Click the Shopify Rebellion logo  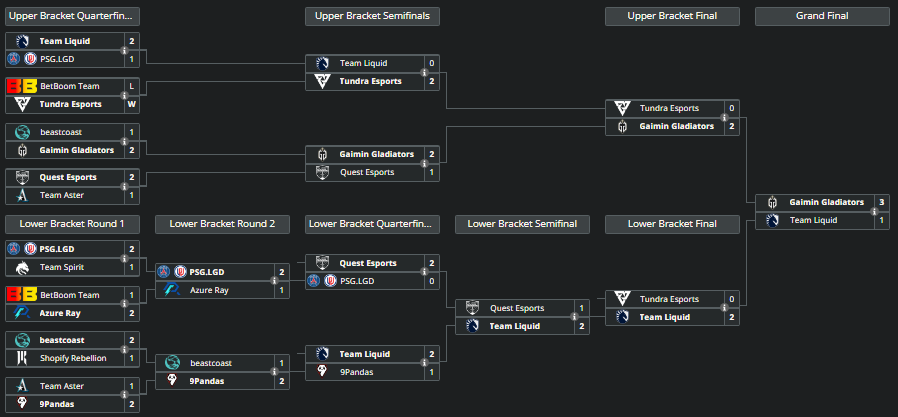pyautogui.click(x=22, y=358)
